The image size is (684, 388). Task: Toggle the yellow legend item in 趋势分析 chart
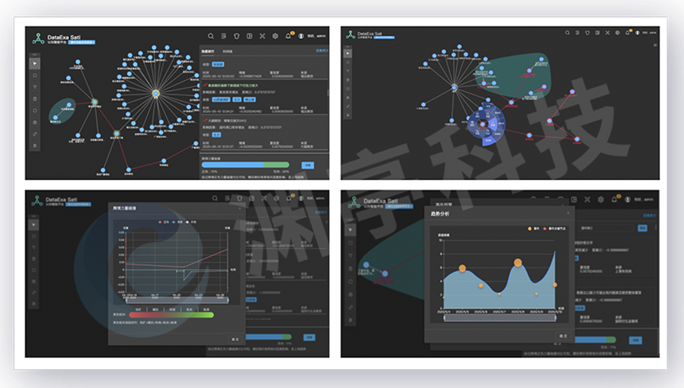pyautogui.click(x=533, y=228)
